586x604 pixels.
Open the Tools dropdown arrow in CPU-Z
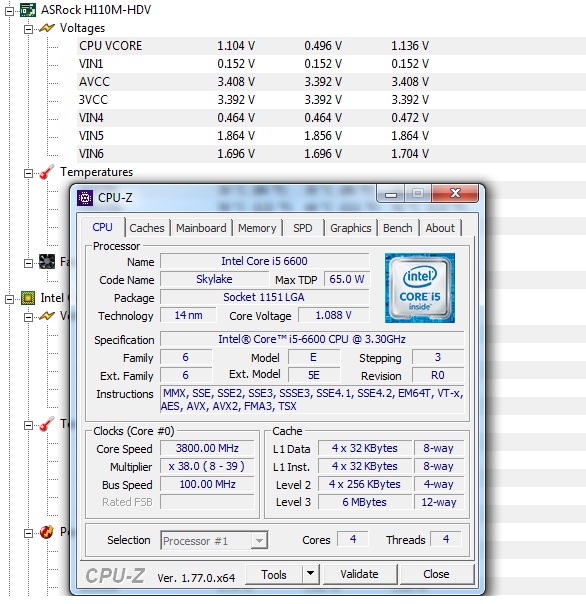click(x=311, y=574)
